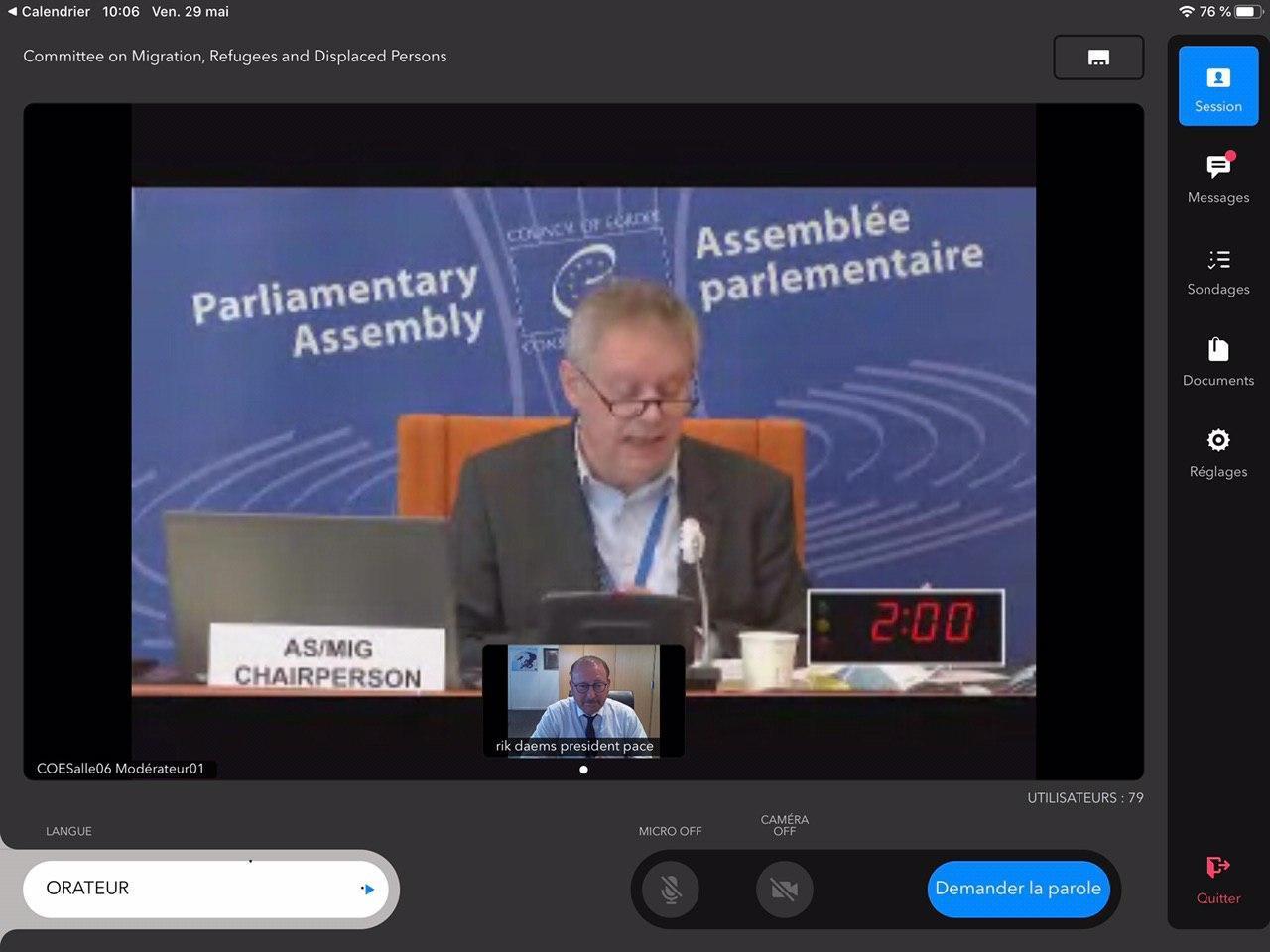
Task: Click the LANGUE label
Action: (68, 831)
